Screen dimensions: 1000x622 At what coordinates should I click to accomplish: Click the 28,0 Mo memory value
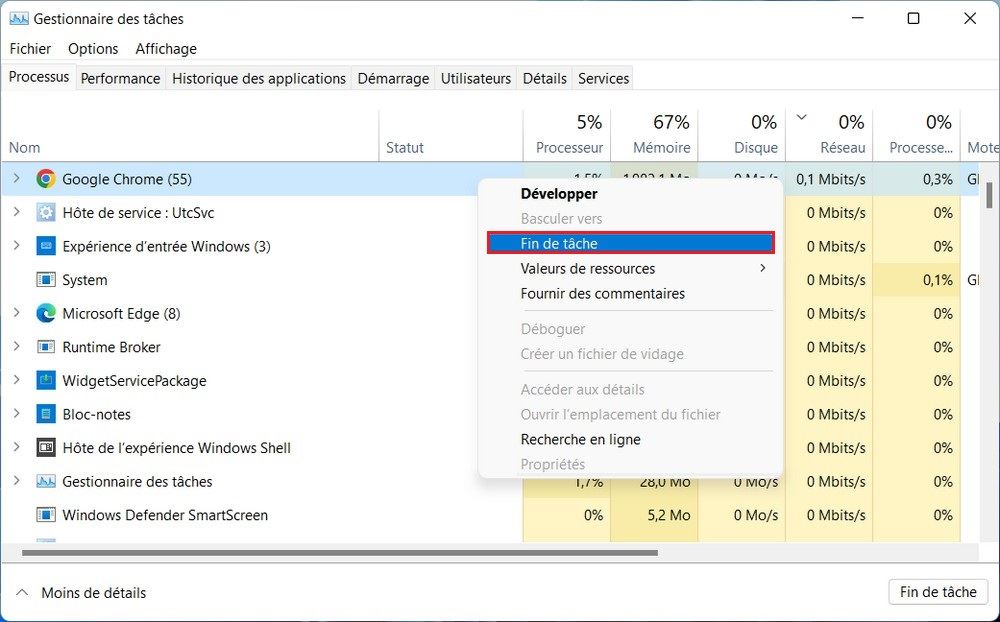[665, 482]
